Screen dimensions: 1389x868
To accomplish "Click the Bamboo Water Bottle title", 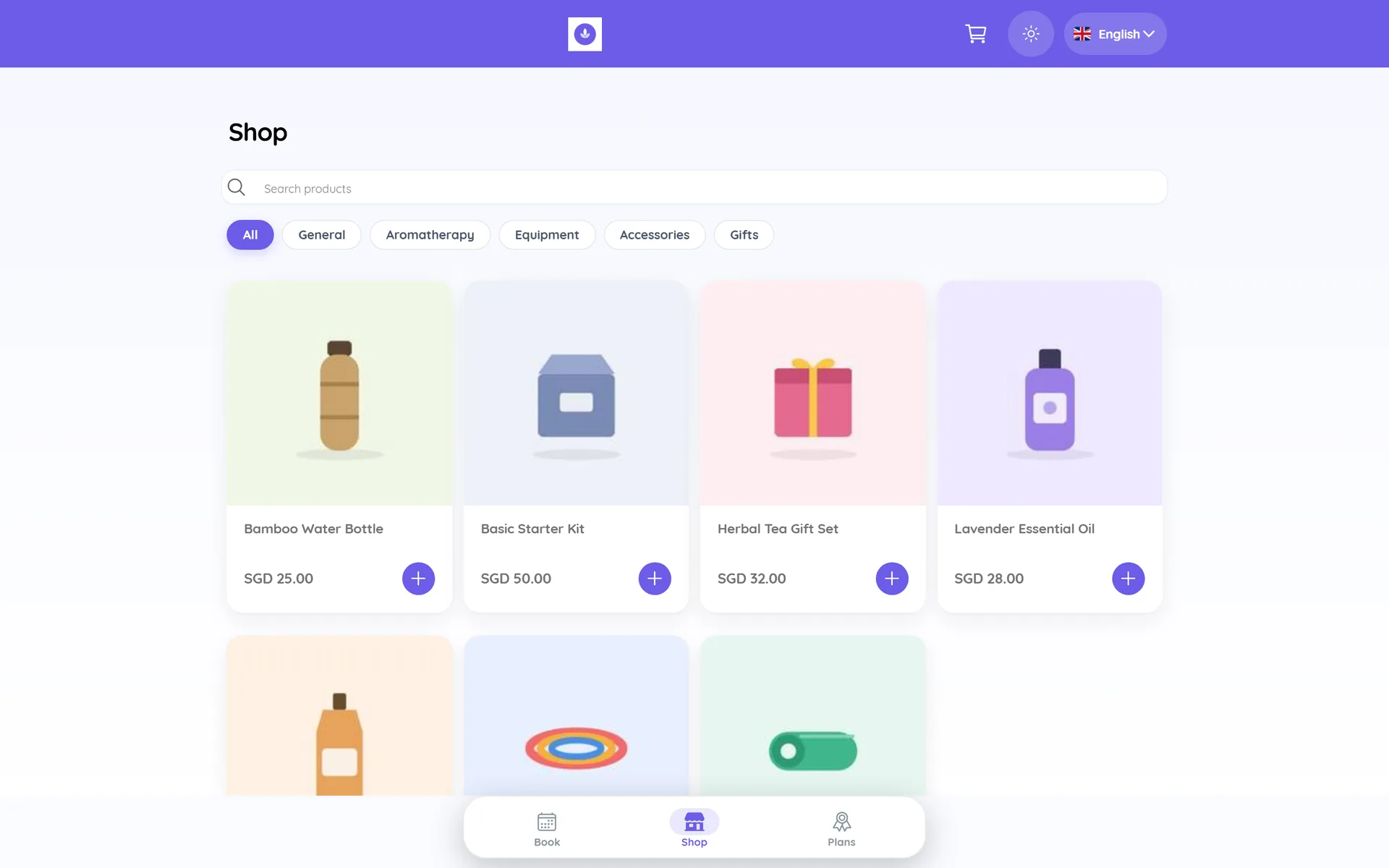I will (x=313, y=529).
